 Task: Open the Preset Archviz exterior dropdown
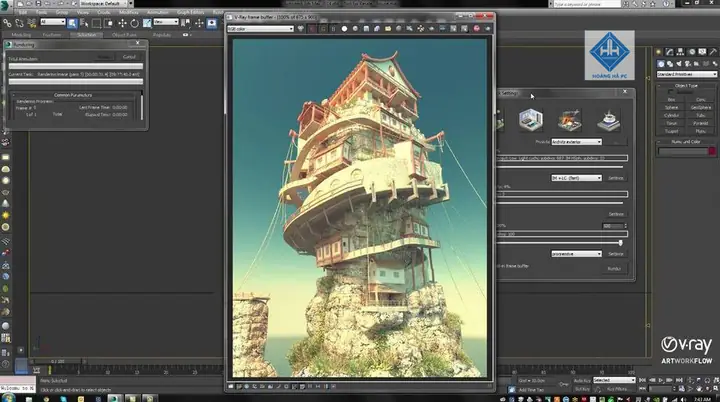coord(576,142)
